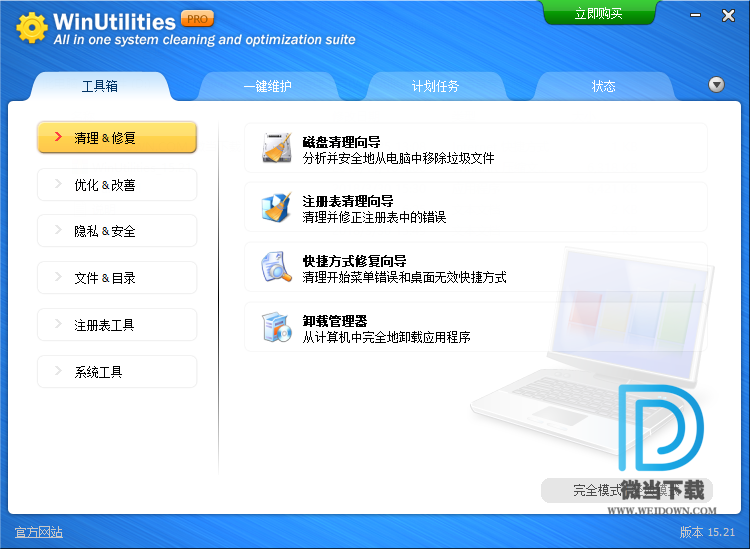
Task: Click the chevron beside 文件 & 目录
Action: point(58,276)
